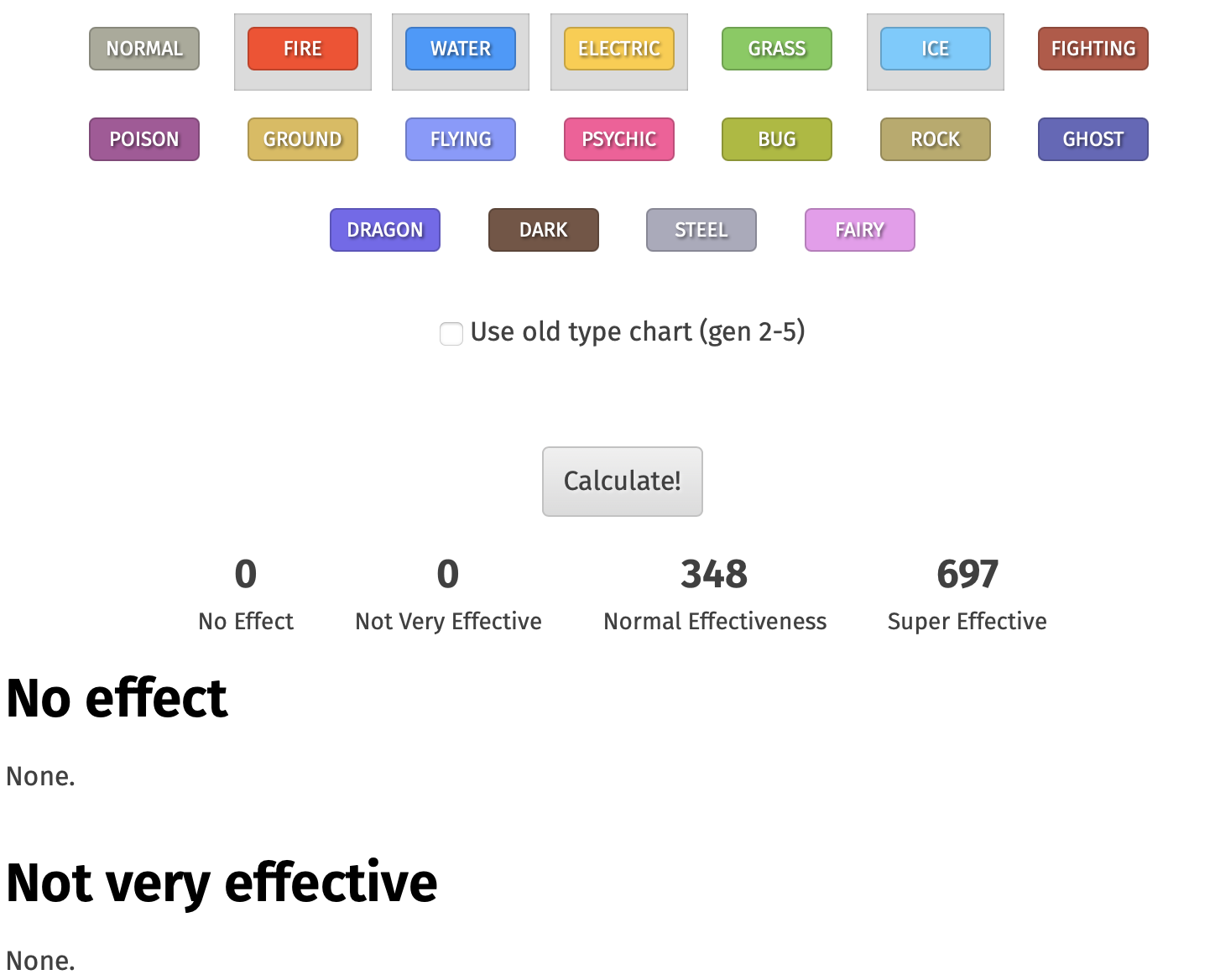The image size is (1215, 980).
Task: Deselect the Water type button
Action: tap(461, 49)
